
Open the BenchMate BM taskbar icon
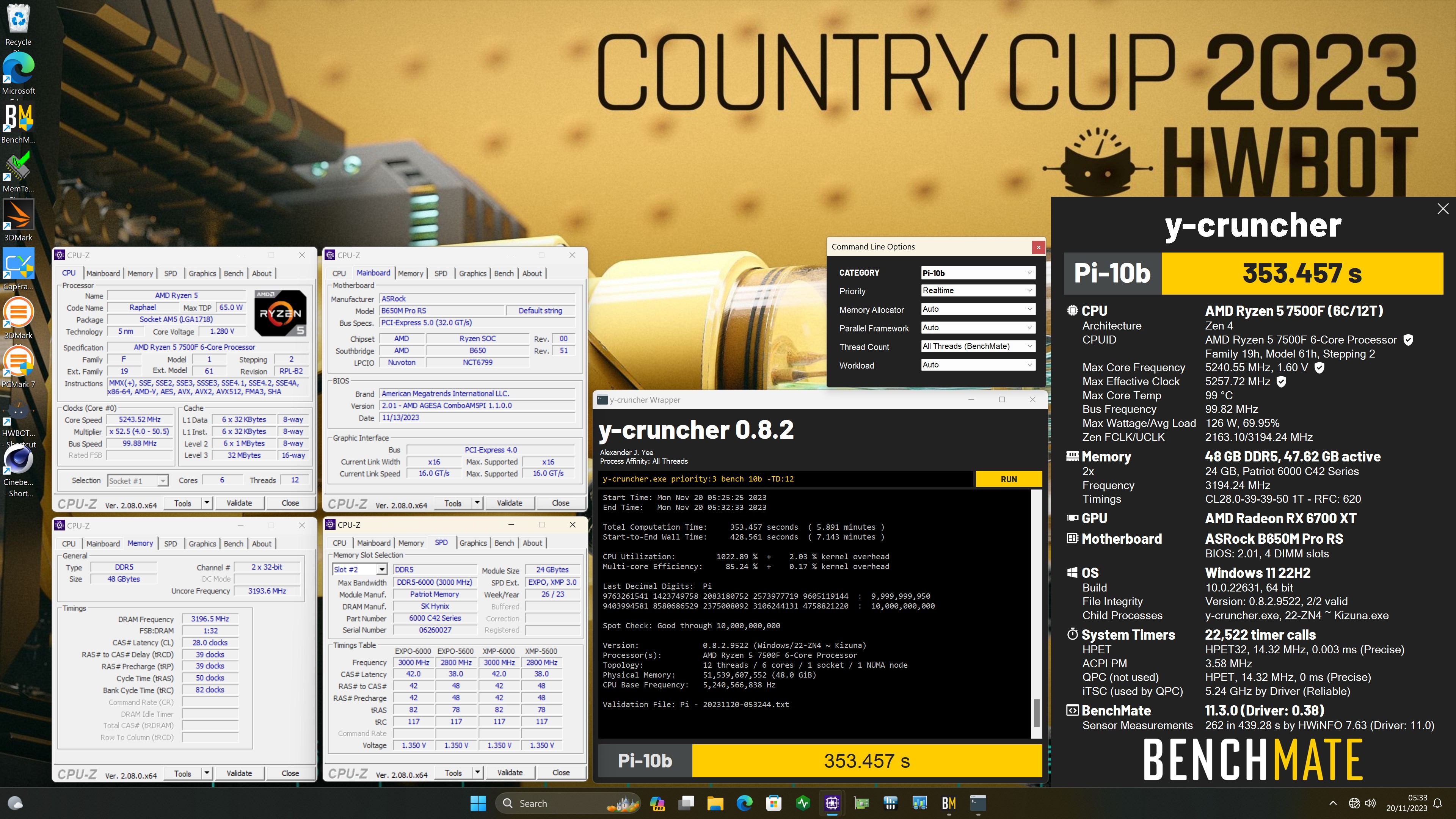point(949,803)
